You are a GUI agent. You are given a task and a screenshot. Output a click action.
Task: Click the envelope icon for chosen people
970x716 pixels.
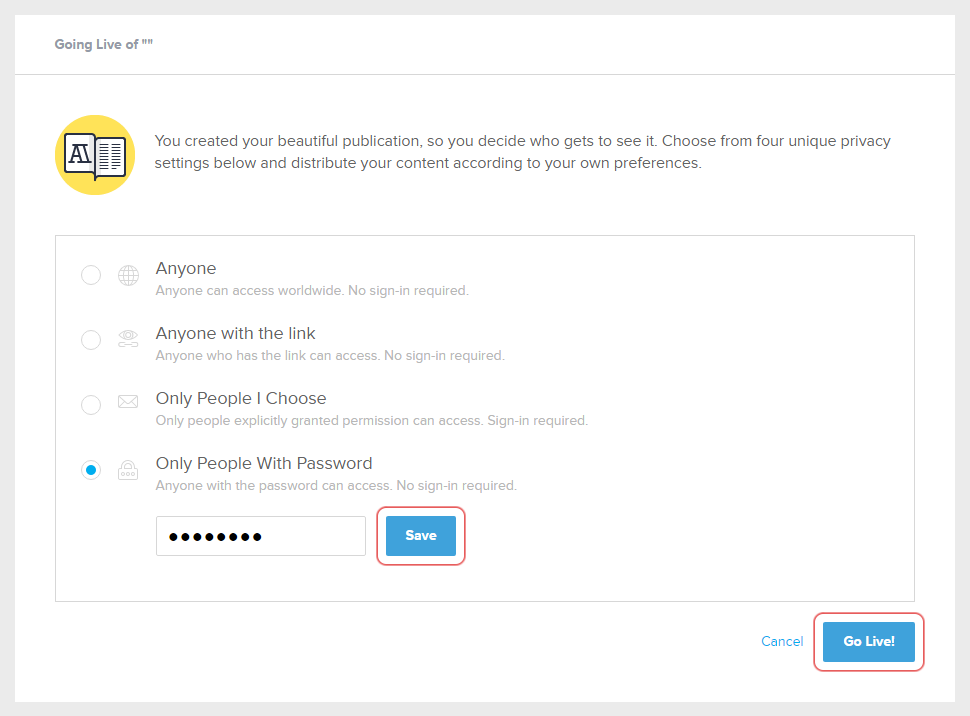[x=128, y=403]
